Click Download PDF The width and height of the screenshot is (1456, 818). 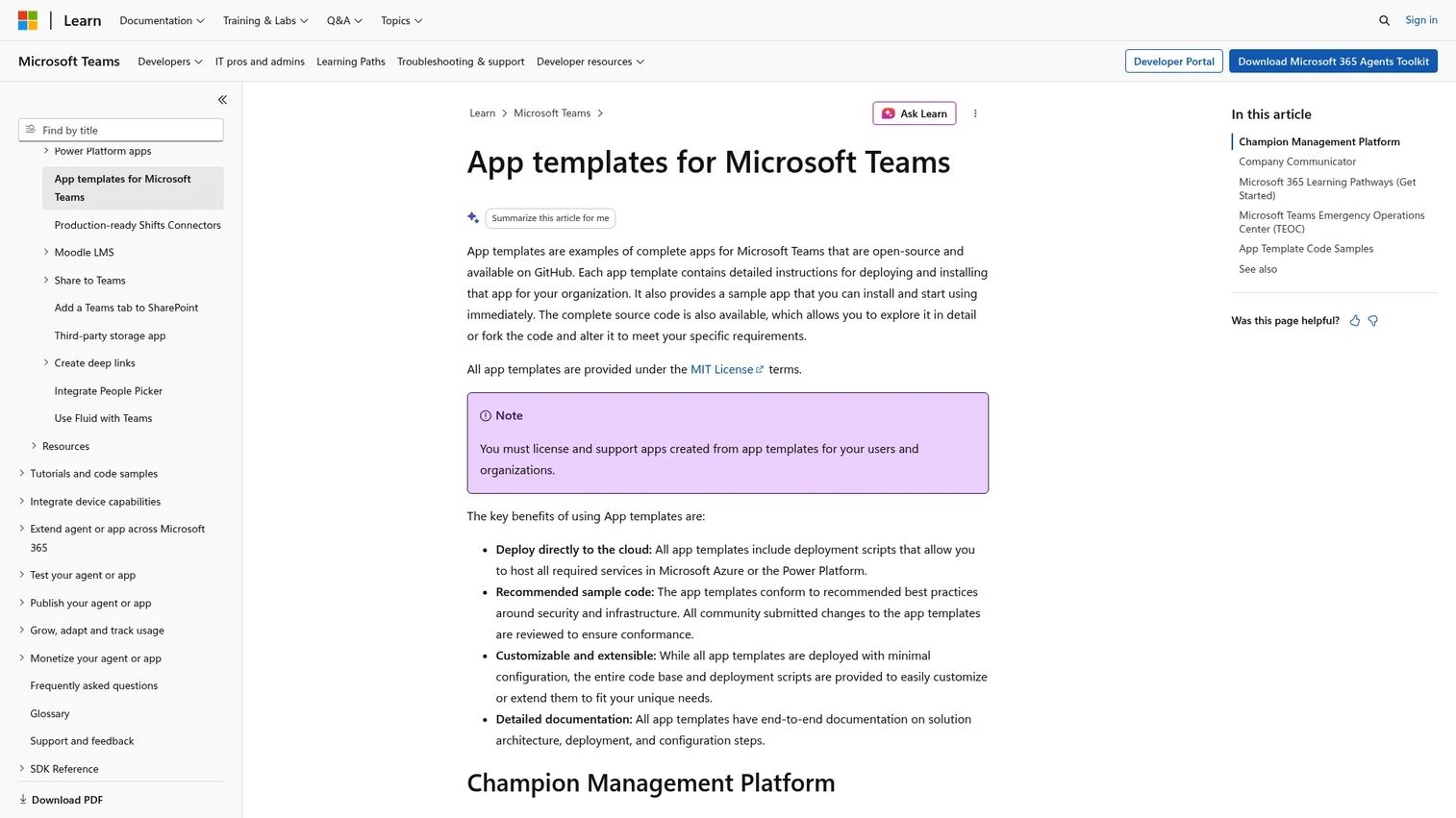click(61, 800)
